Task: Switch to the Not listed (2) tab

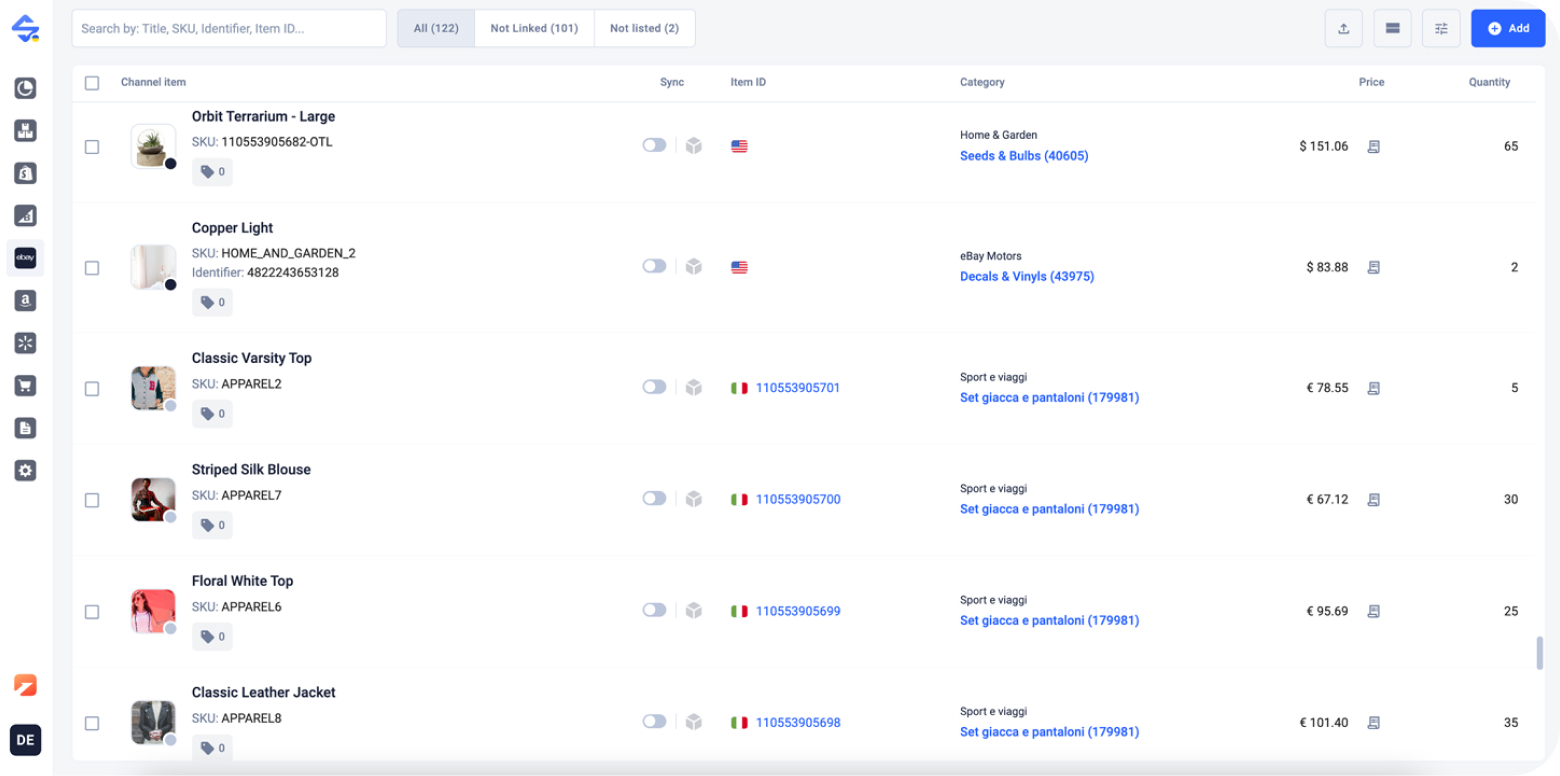Action: coord(644,29)
